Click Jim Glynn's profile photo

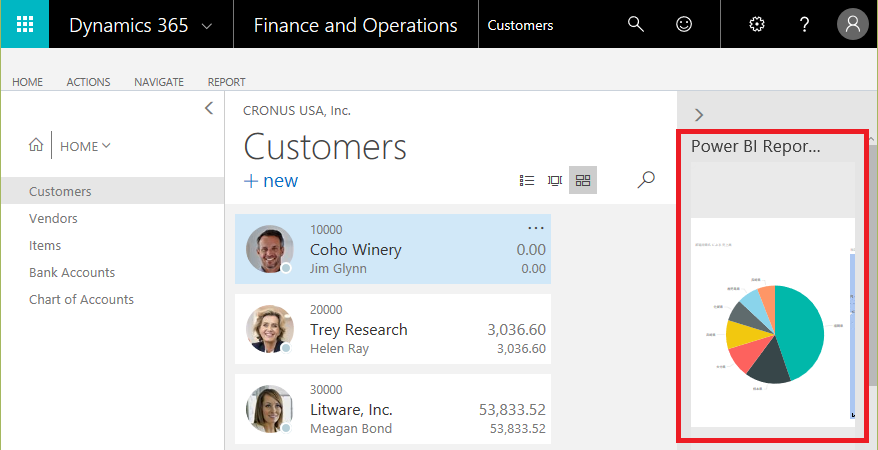(269, 249)
